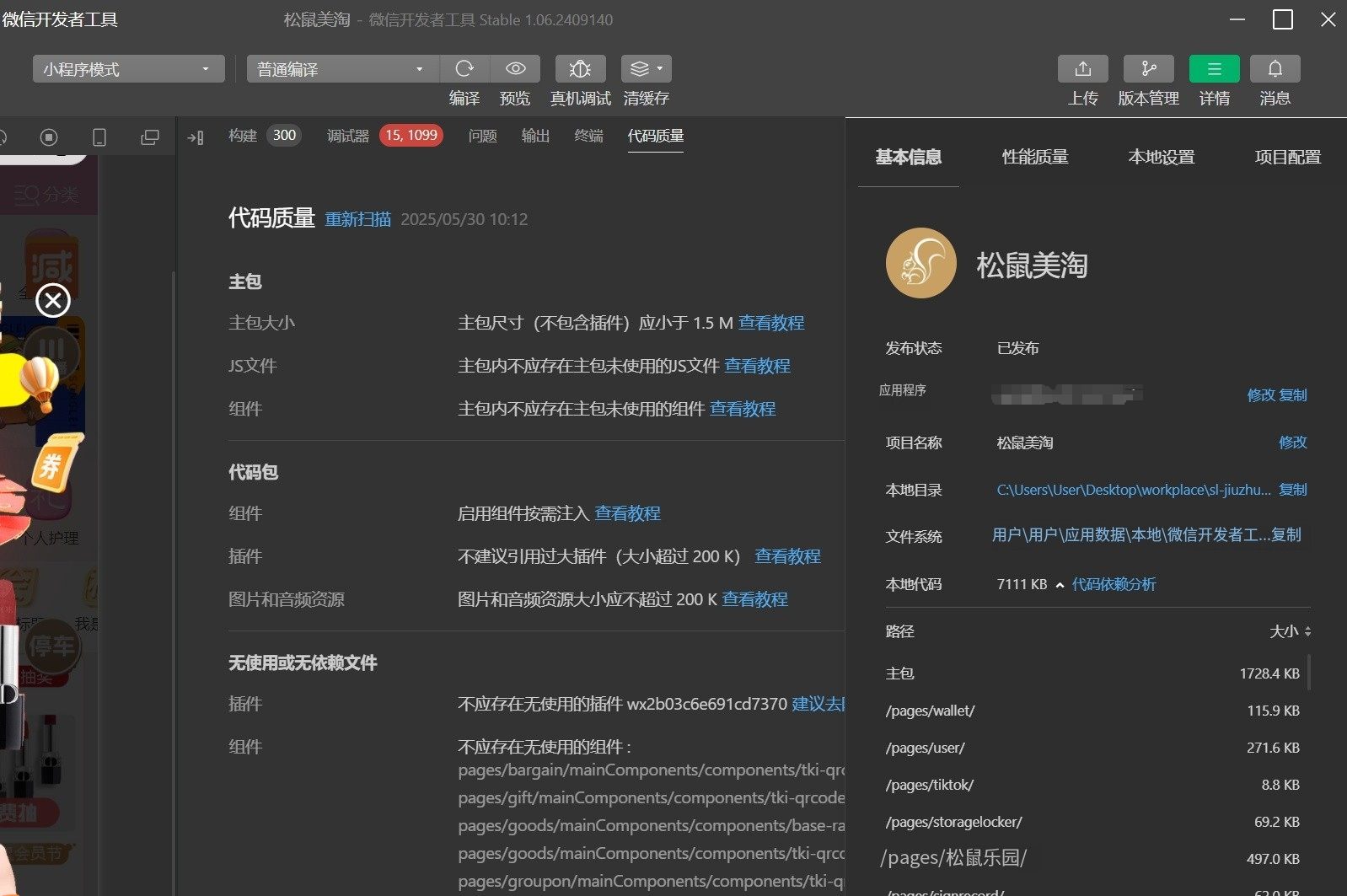Screen dimensions: 1347x896
Task: Open the local directory path link
Action: pos(1134,490)
